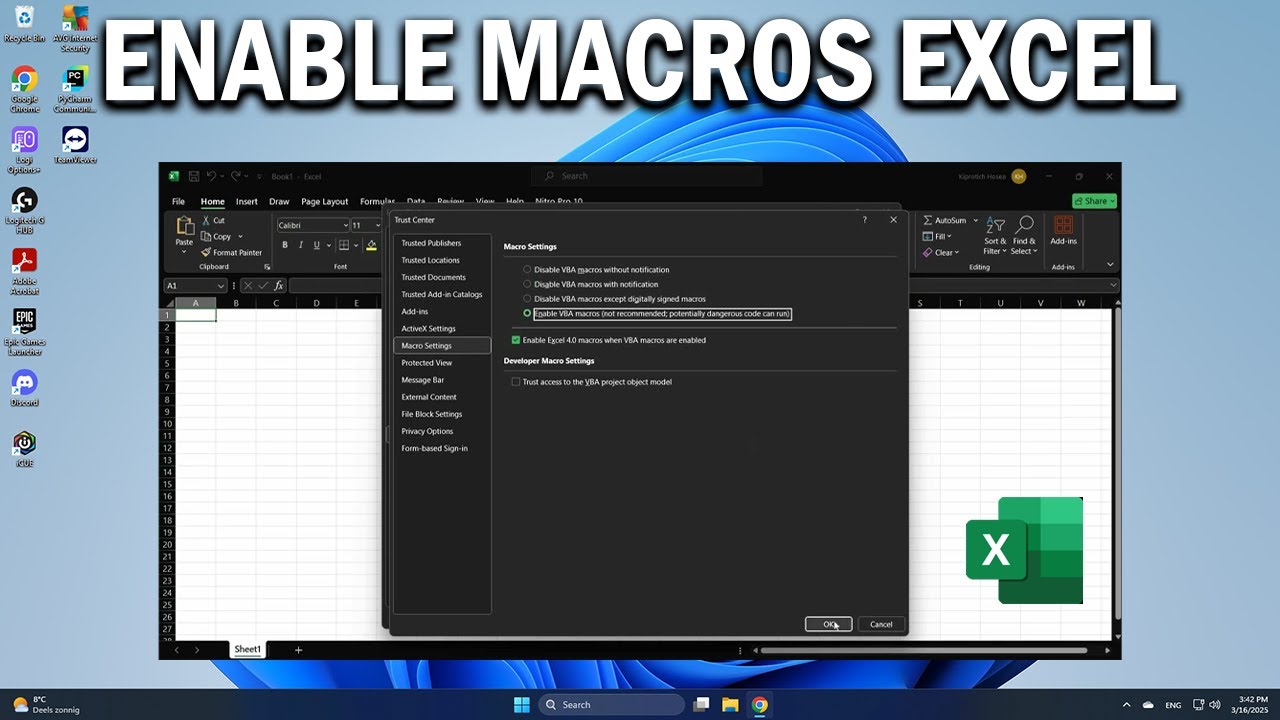
Task: Click the Sheet1 worksheet tab
Action: (x=247, y=650)
